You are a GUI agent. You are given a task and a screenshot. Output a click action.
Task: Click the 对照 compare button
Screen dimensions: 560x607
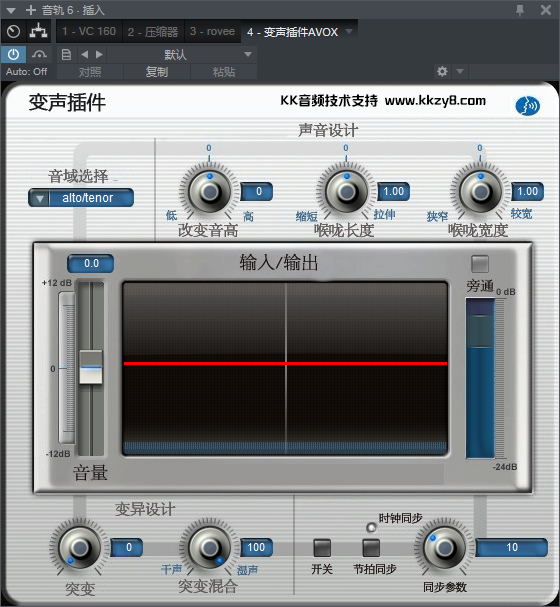coord(90,72)
